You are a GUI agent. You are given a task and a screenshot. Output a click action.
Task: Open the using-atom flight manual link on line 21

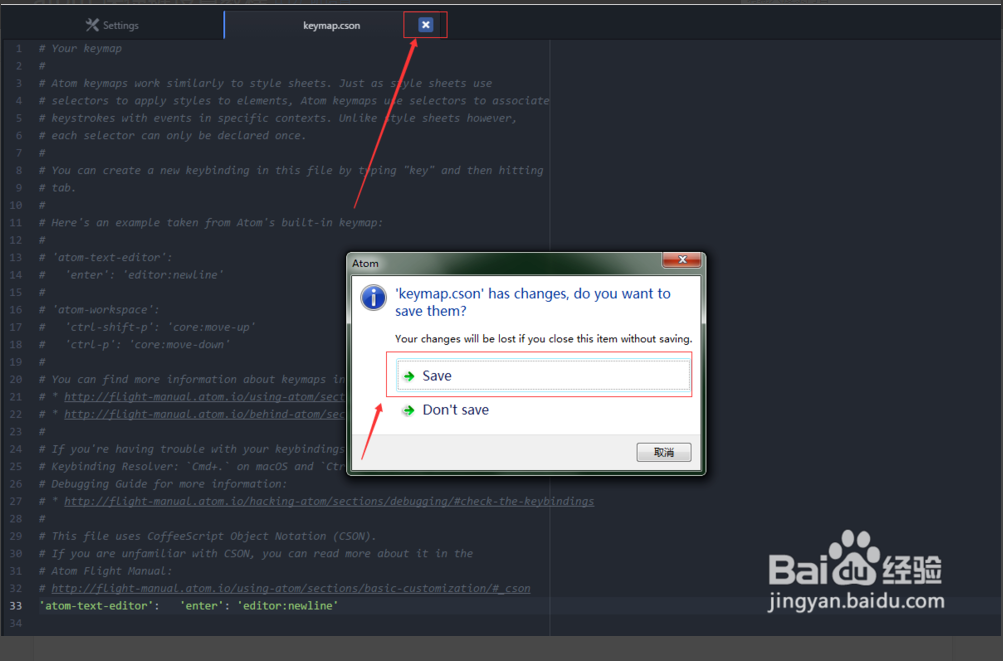[205, 397]
